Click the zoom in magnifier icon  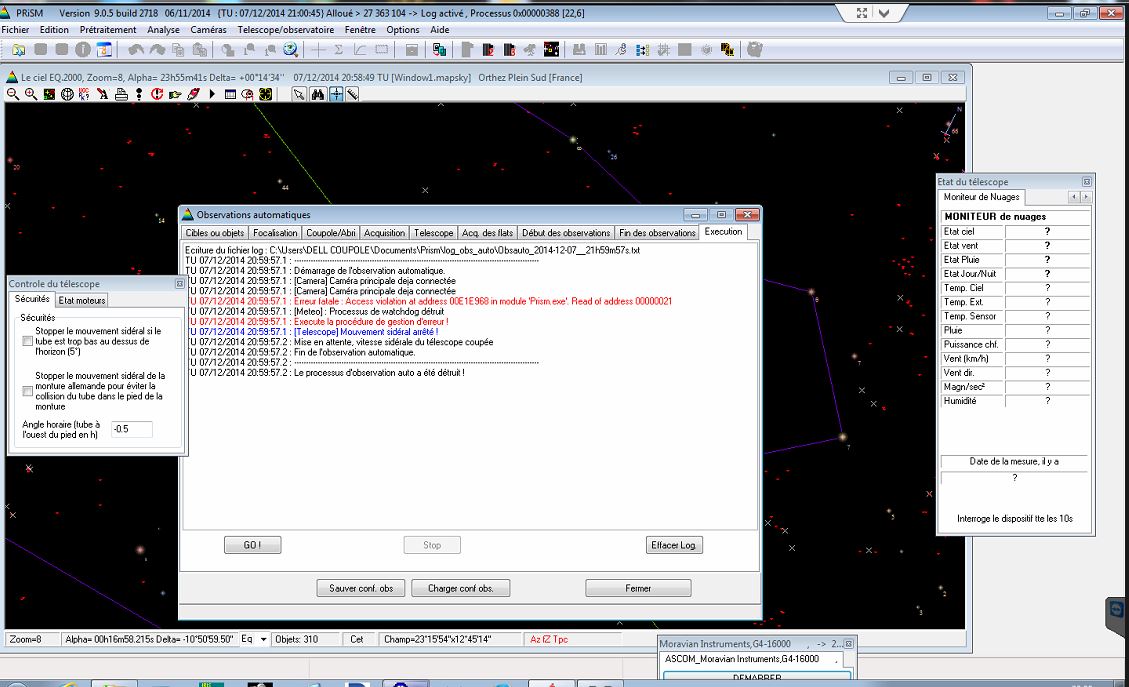tap(31, 94)
